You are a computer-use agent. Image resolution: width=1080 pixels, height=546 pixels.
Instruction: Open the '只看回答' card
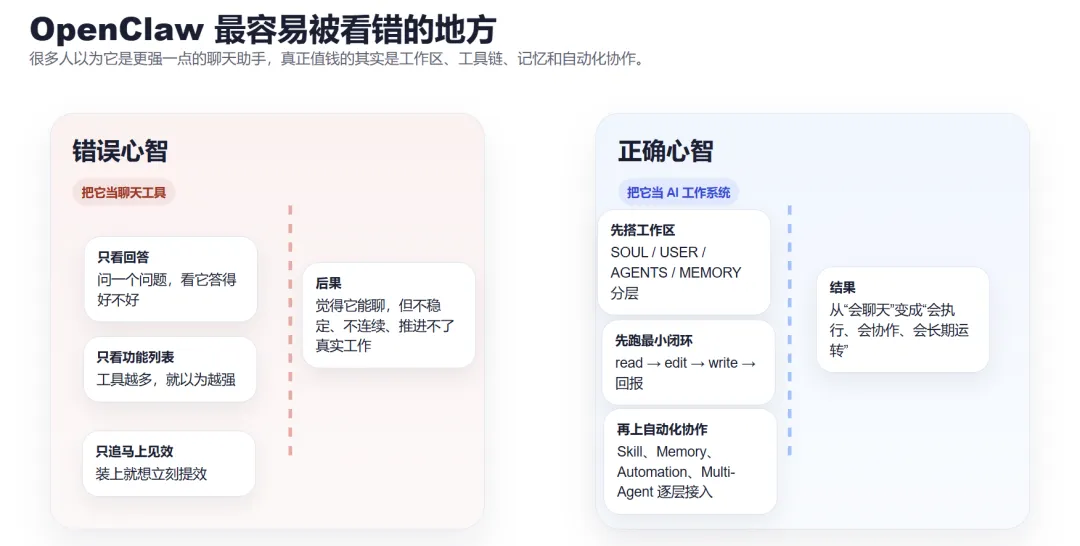click(x=171, y=279)
